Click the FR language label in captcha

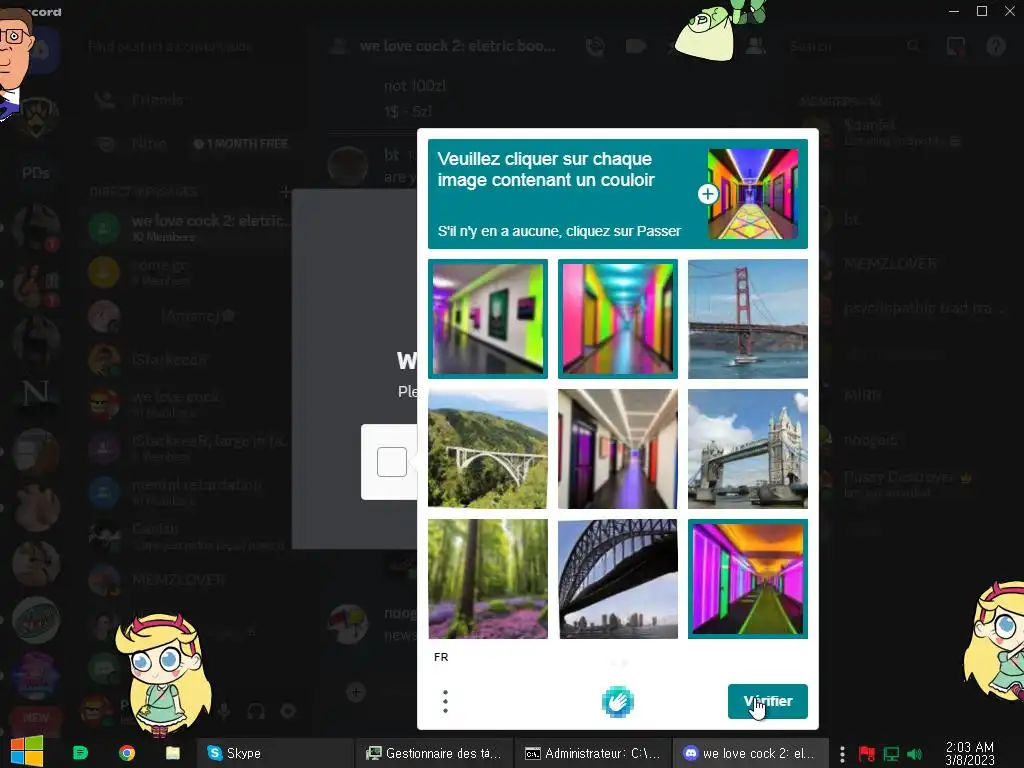point(441,657)
